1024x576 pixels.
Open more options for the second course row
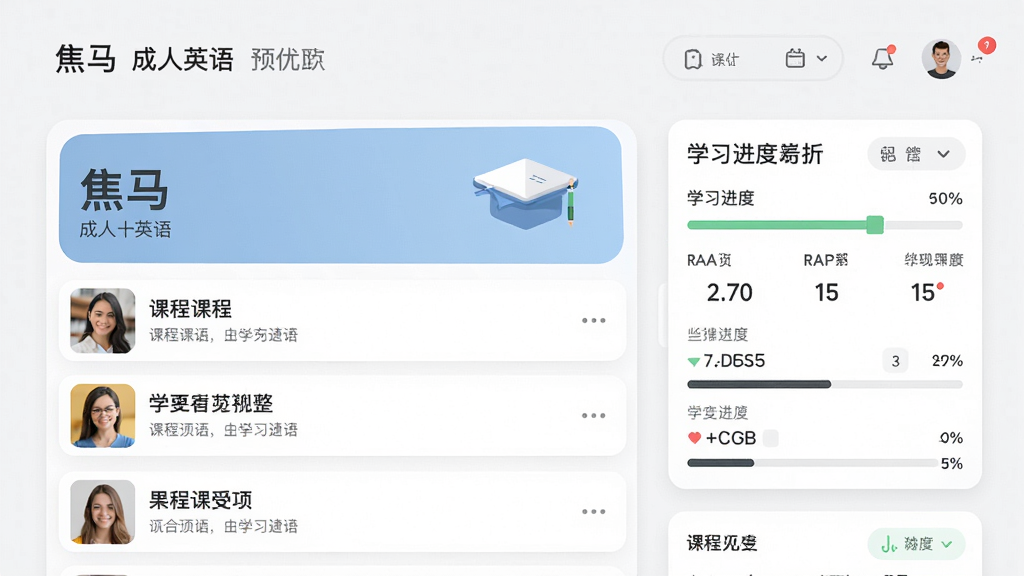tap(594, 415)
